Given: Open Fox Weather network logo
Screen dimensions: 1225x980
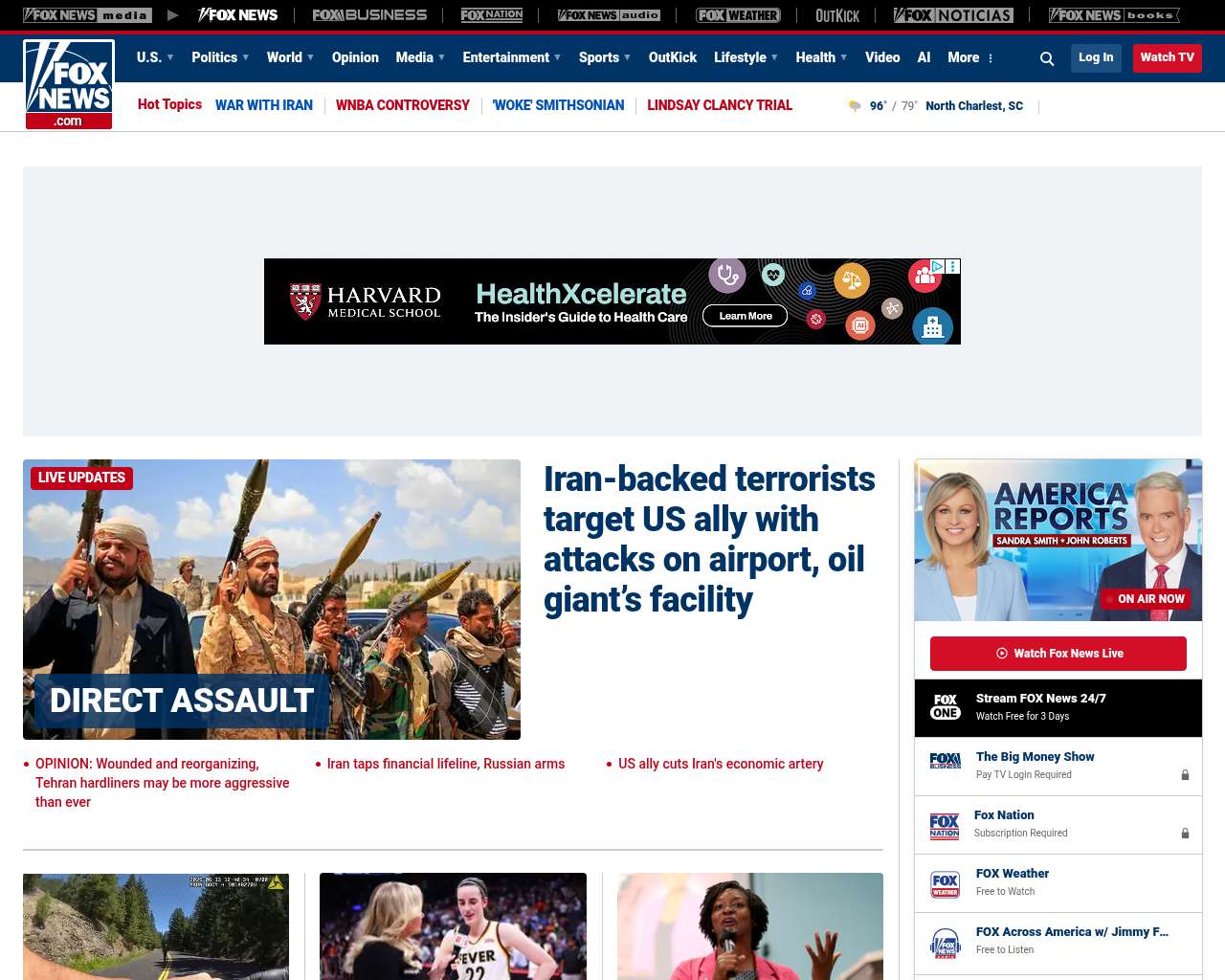Looking at the screenshot, I should tap(738, 15).
